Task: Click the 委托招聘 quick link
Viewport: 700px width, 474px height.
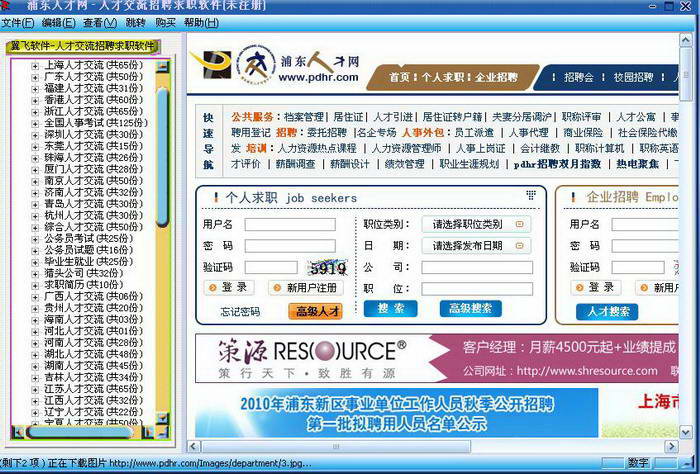Action: point(327,133)
